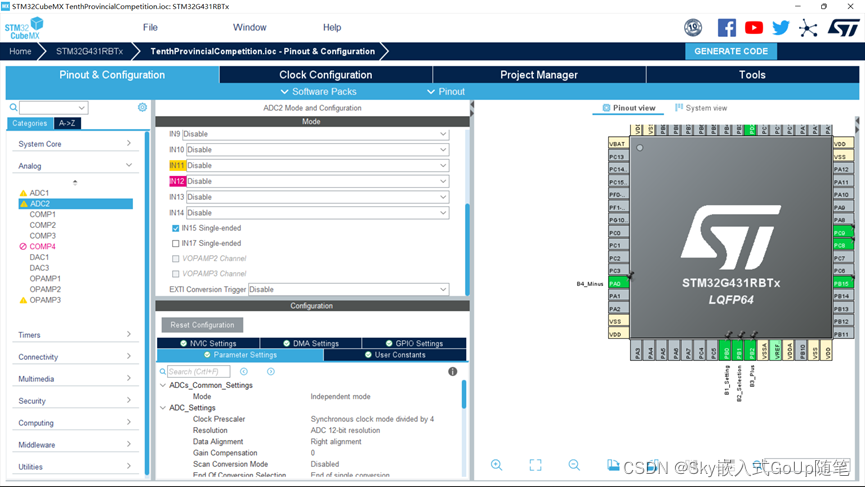Open the IN10 mode dropdown
Viewport: 865px width, 487px height.
[318, 149]
